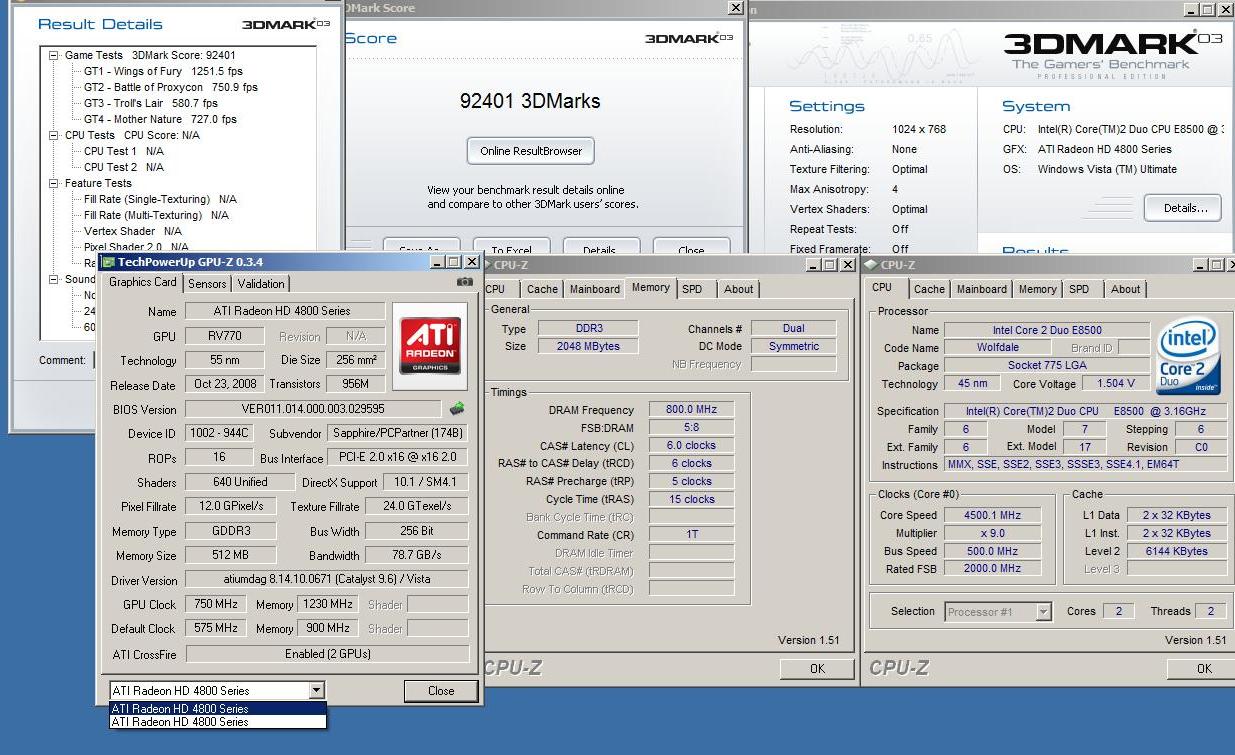Image resolution: width=1235 pixels, height=755 pixels.
Task: Select GT3 - Troll's Lair result row
Action: tap(151, 103)
